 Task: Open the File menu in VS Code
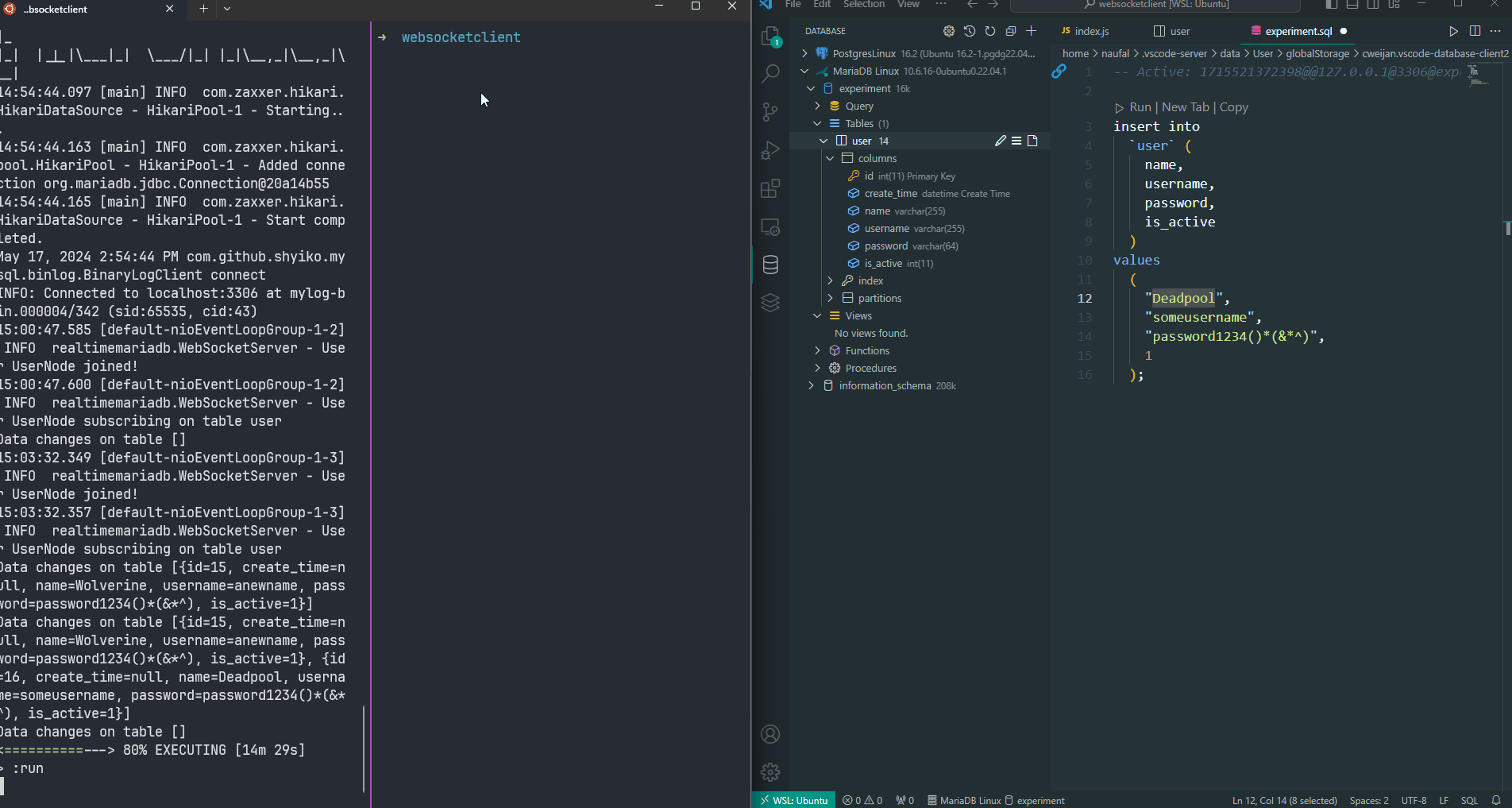[793, 5]
